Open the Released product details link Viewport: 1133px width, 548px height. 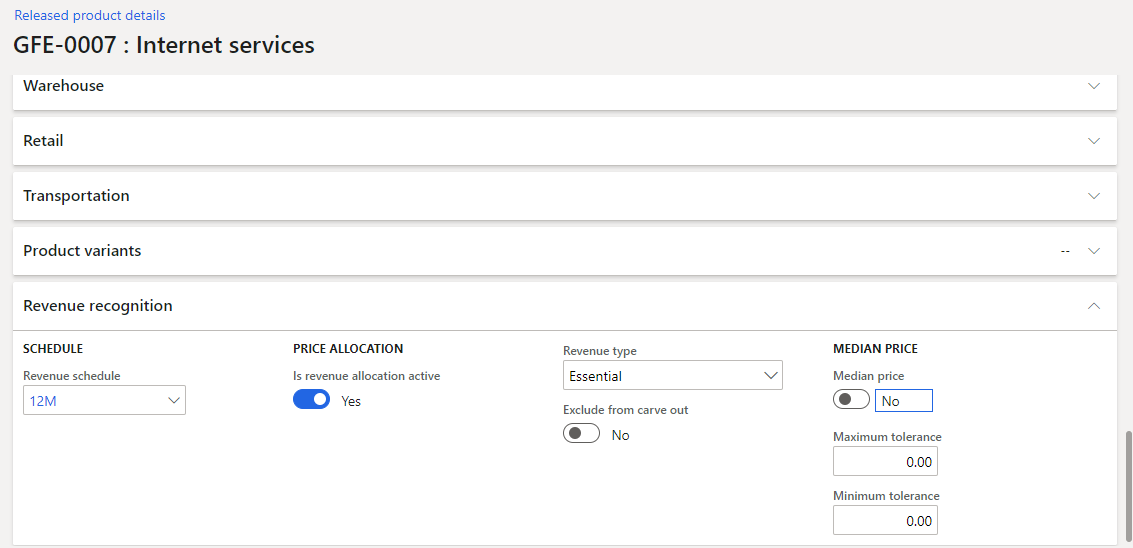(90, 15)
